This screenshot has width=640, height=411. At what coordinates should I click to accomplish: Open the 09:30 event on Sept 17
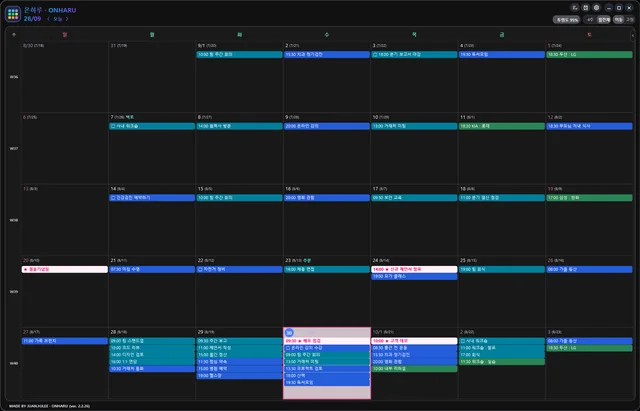click(x=414, y=198)
